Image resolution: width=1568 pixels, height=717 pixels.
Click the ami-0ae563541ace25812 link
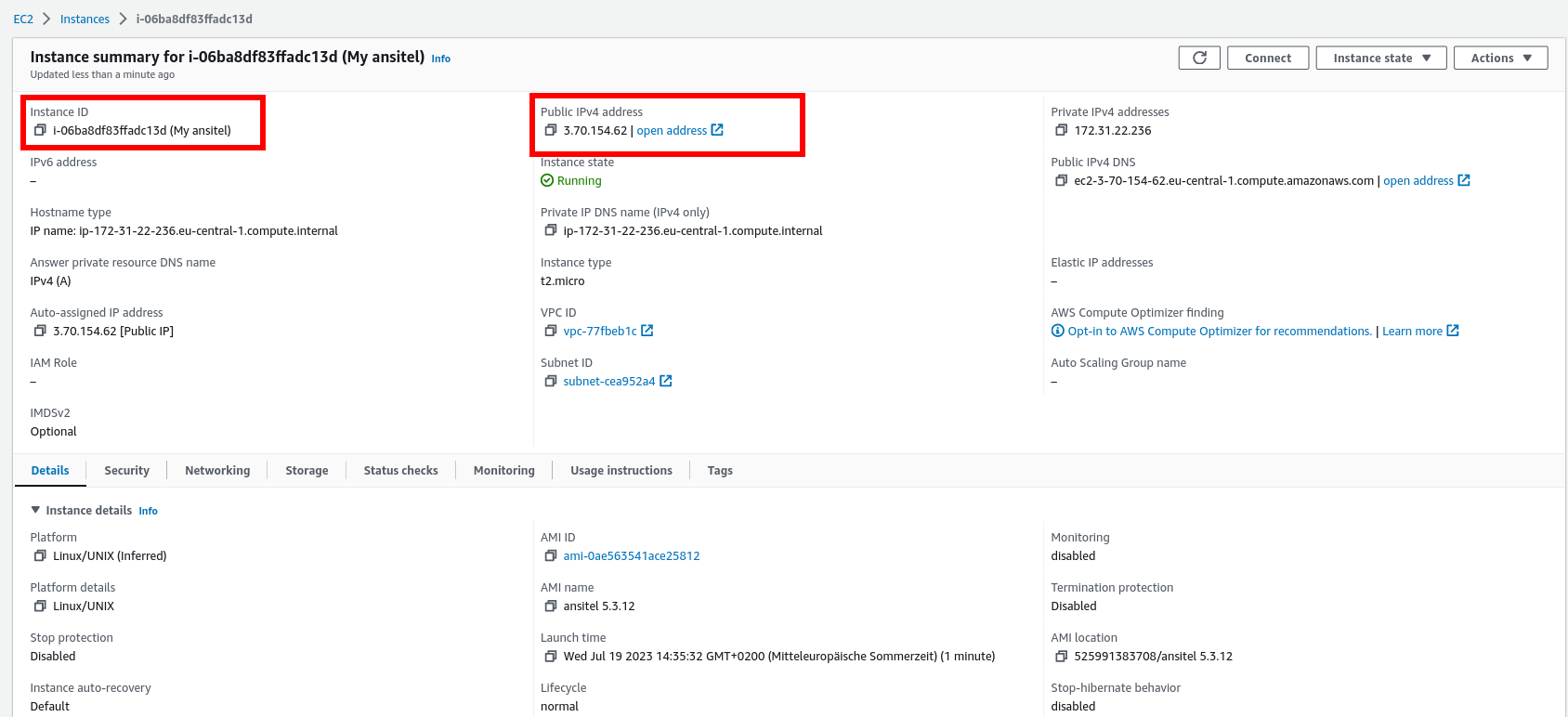632,556
